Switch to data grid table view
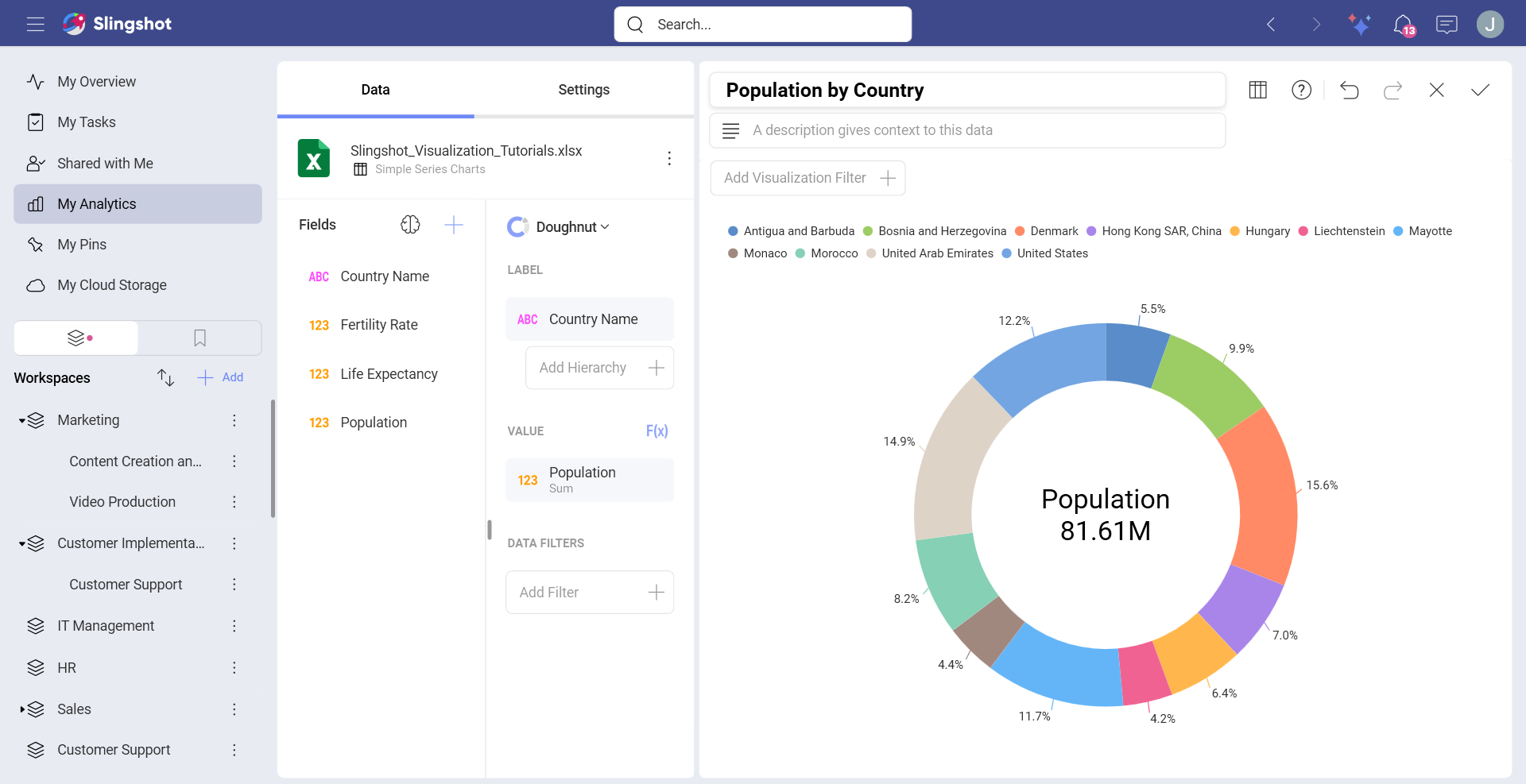Screen dimensions: 1526x784 pos(1257,90)
